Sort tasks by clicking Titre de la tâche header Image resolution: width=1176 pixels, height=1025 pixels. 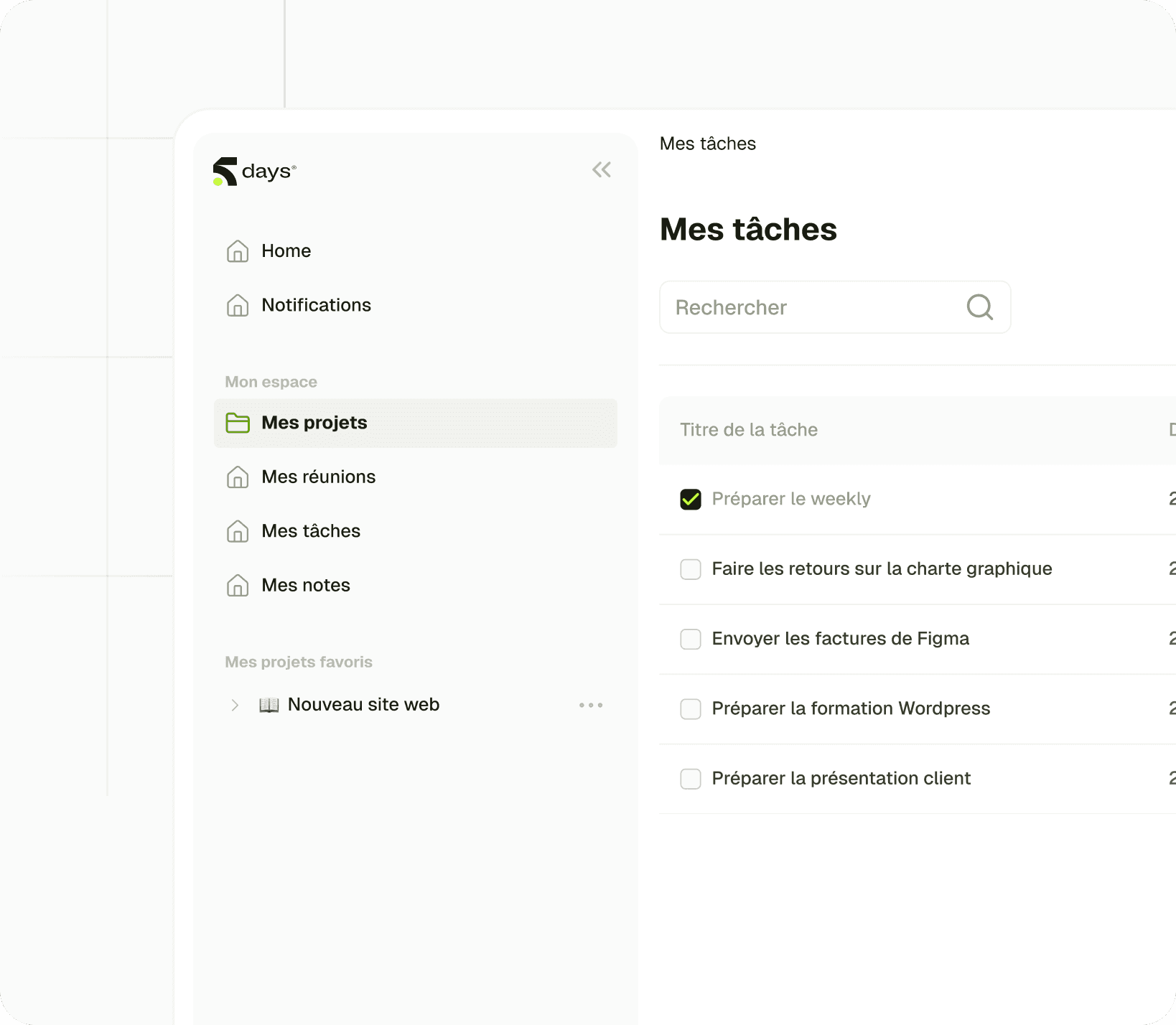749,429
